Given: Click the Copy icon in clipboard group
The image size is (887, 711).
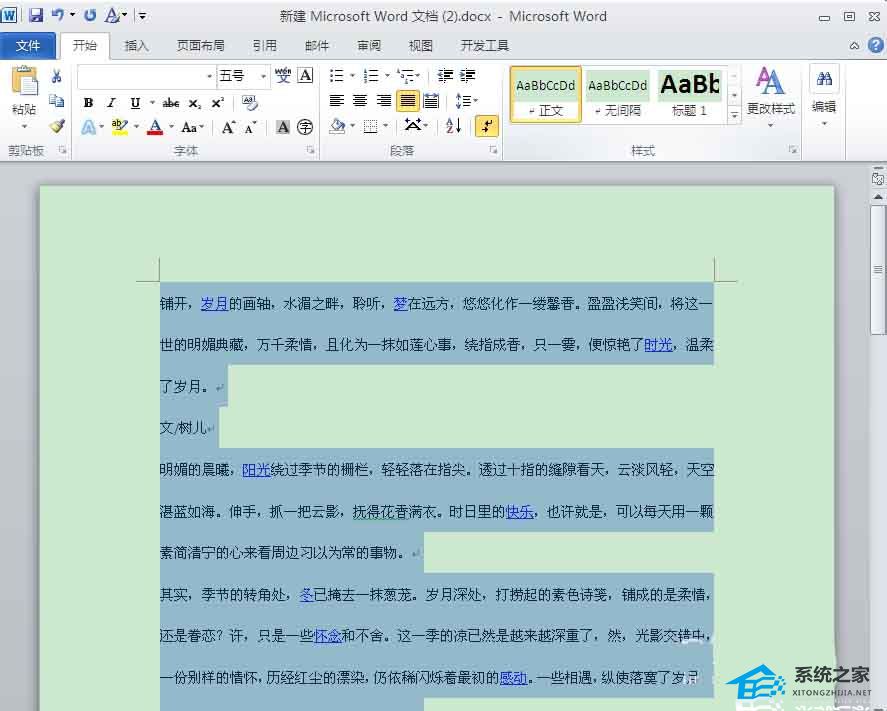Looking at the screenshot, I should (57, 101).
